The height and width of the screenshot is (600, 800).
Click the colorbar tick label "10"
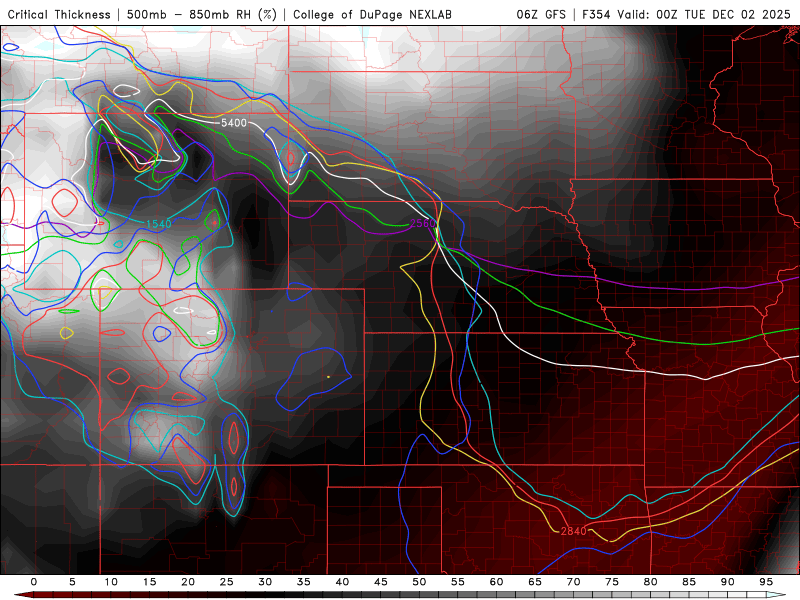click(111, 582)
